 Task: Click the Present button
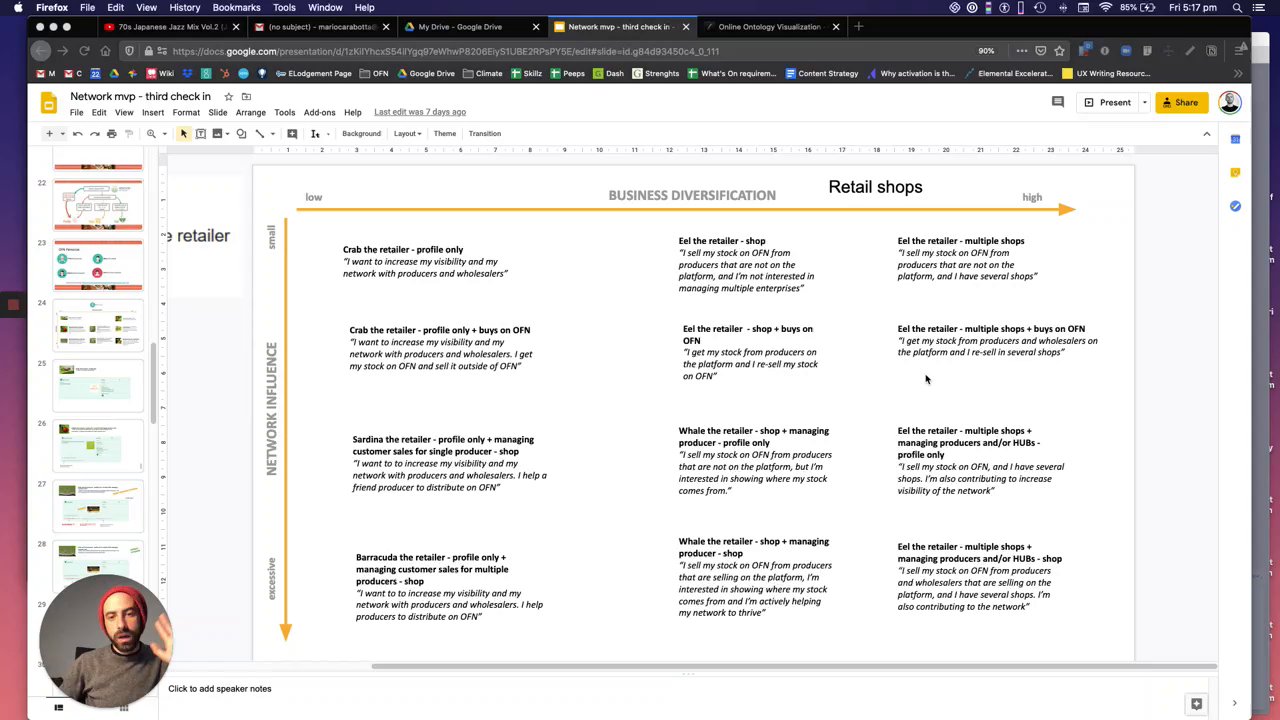click(1108, 102)
